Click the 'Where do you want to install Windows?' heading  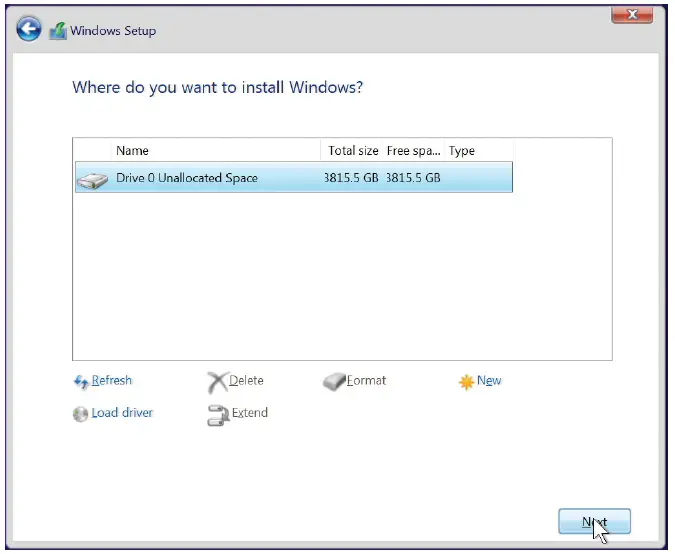217,87
